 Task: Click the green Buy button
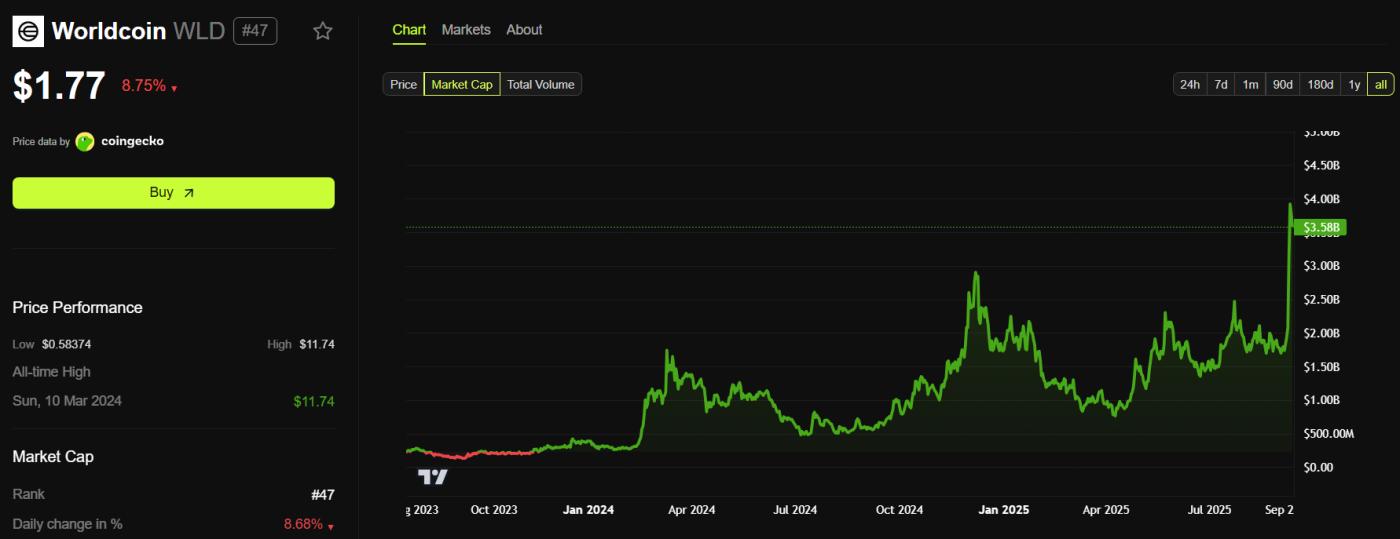174,193
